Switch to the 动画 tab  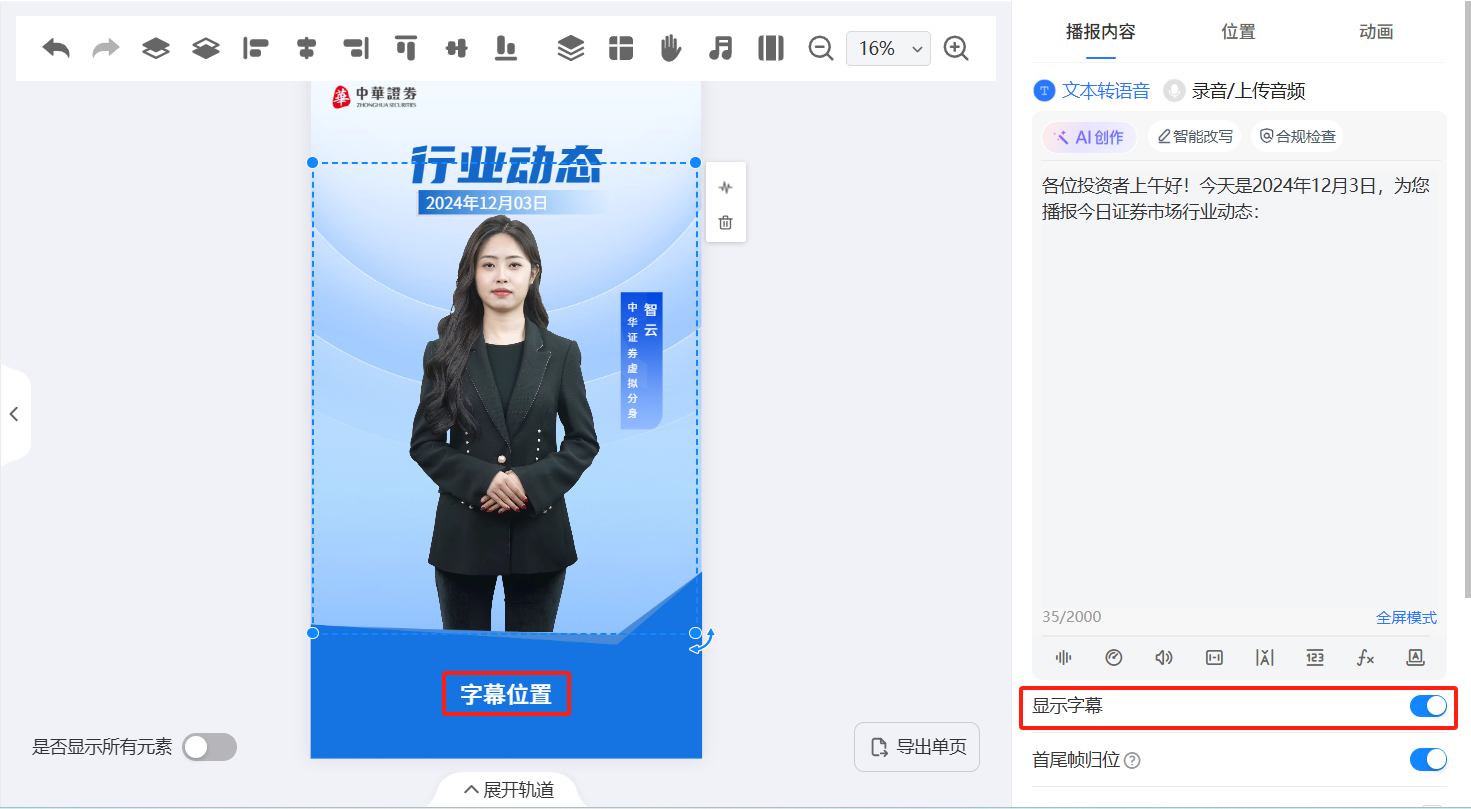click(1376, 32)
